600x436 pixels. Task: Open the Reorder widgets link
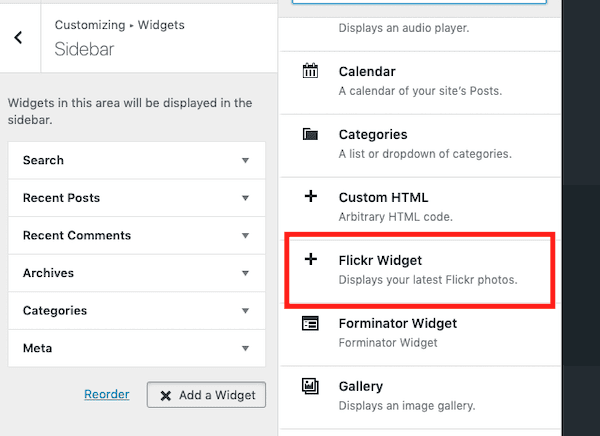(107, 395)
